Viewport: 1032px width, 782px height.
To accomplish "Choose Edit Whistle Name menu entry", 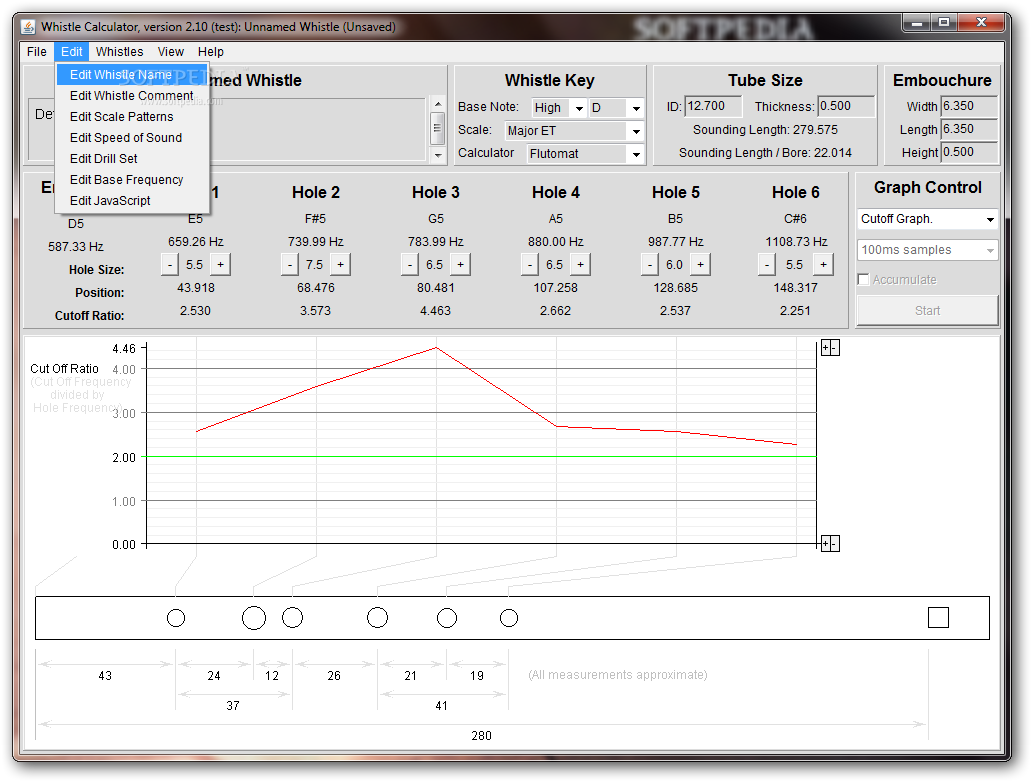I will pyautogui.click(x=132, y=74).
